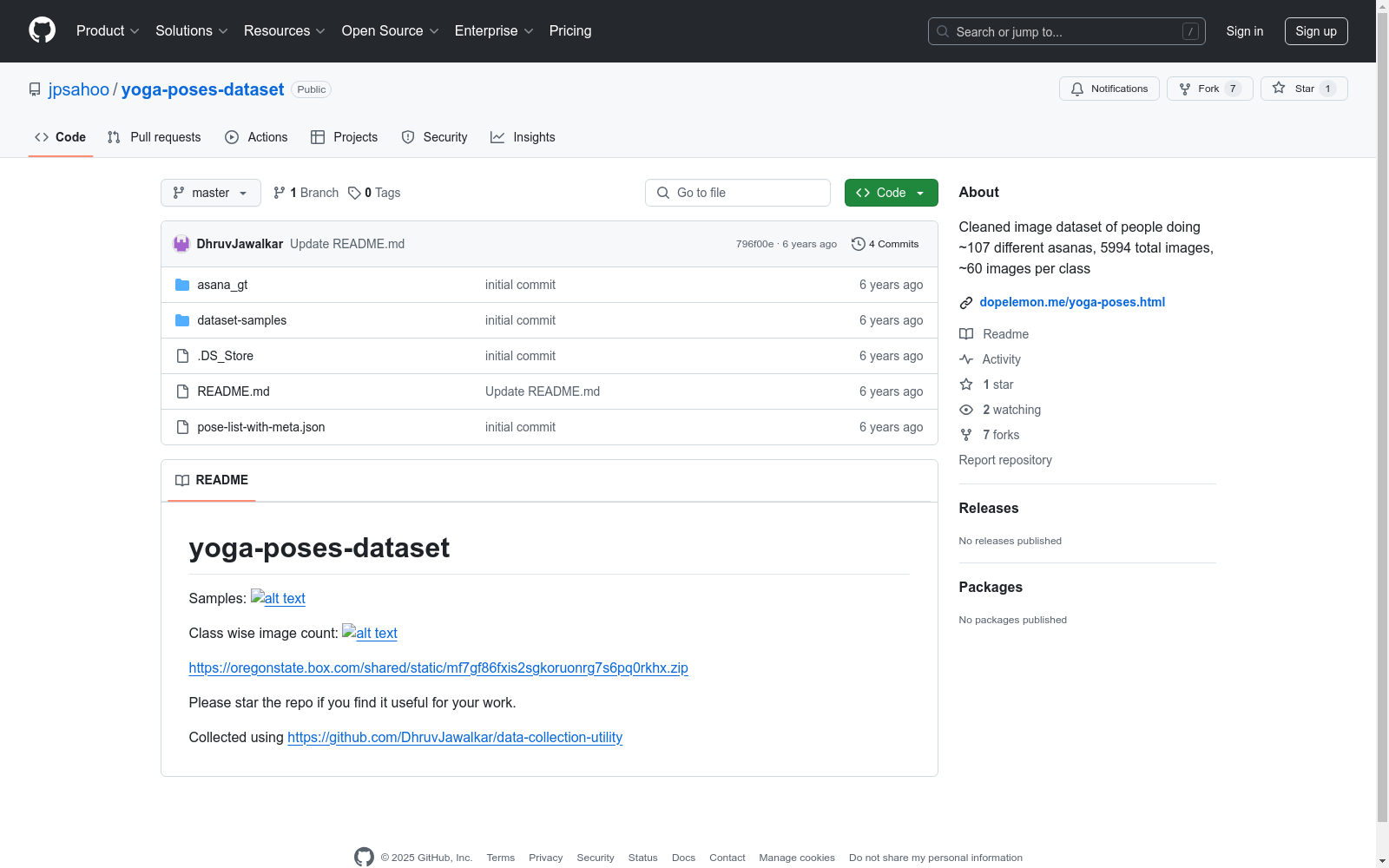Click DhruvJawalkar's avatar image
The height and width of the screenshot is (868, 1389).
(181, 244)
